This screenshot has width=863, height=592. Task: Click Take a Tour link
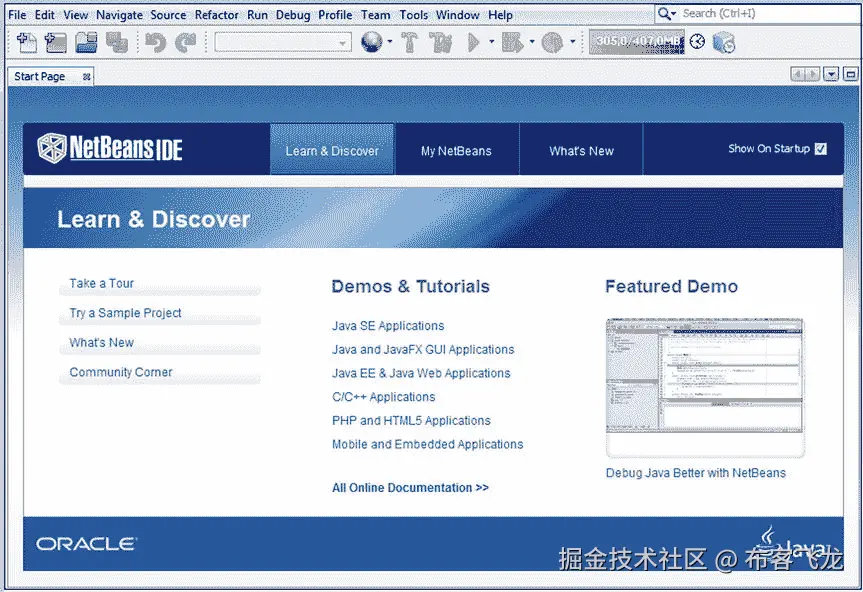[x=102, y=283]
